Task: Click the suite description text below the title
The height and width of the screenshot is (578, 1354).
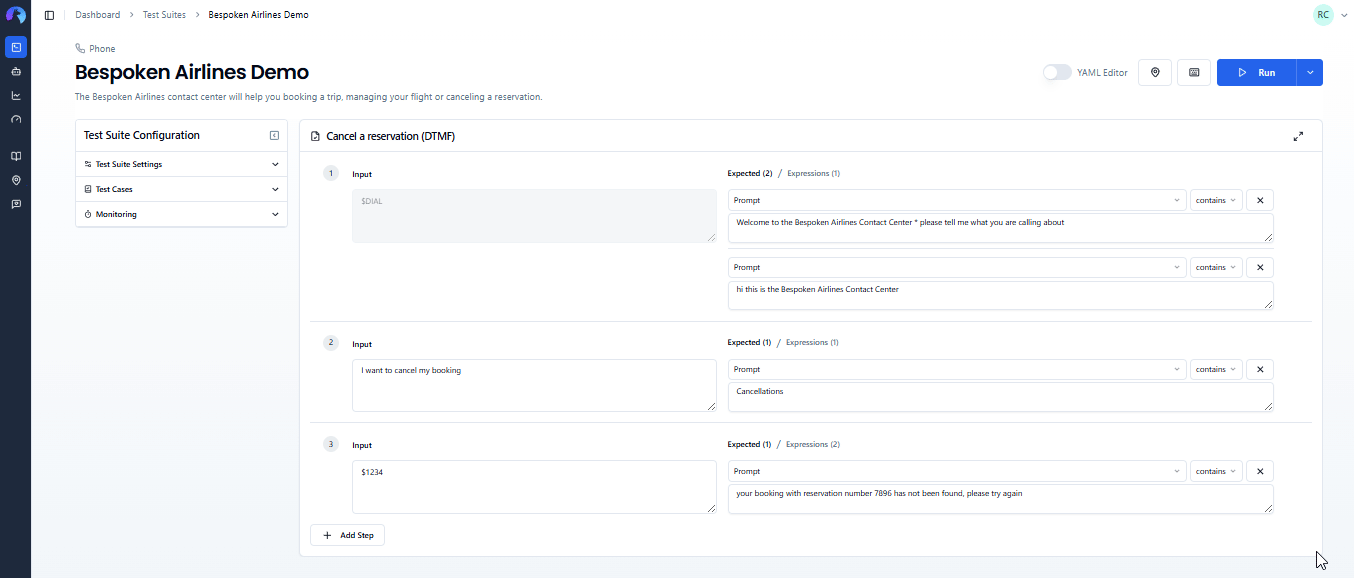Action: coord(308,97)
